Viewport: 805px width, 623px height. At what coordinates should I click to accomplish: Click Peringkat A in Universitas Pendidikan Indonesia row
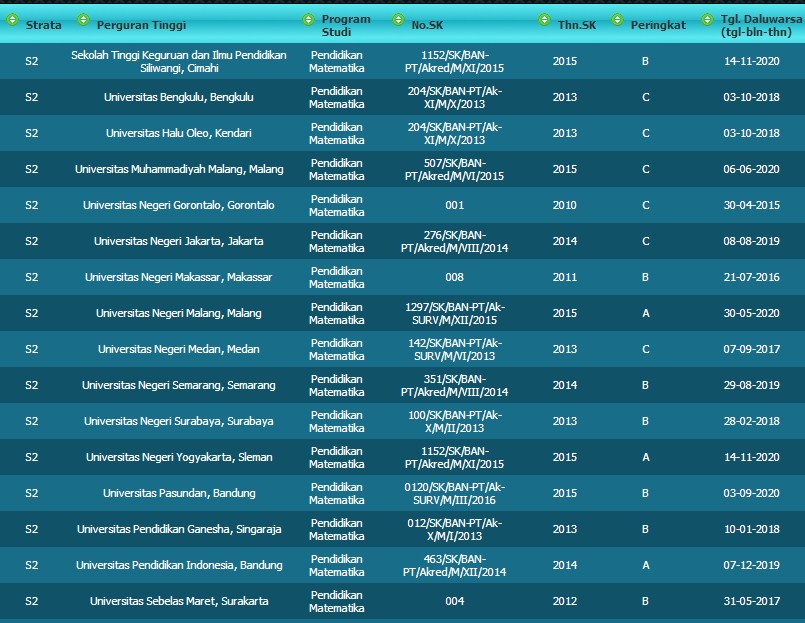point(645,564)
